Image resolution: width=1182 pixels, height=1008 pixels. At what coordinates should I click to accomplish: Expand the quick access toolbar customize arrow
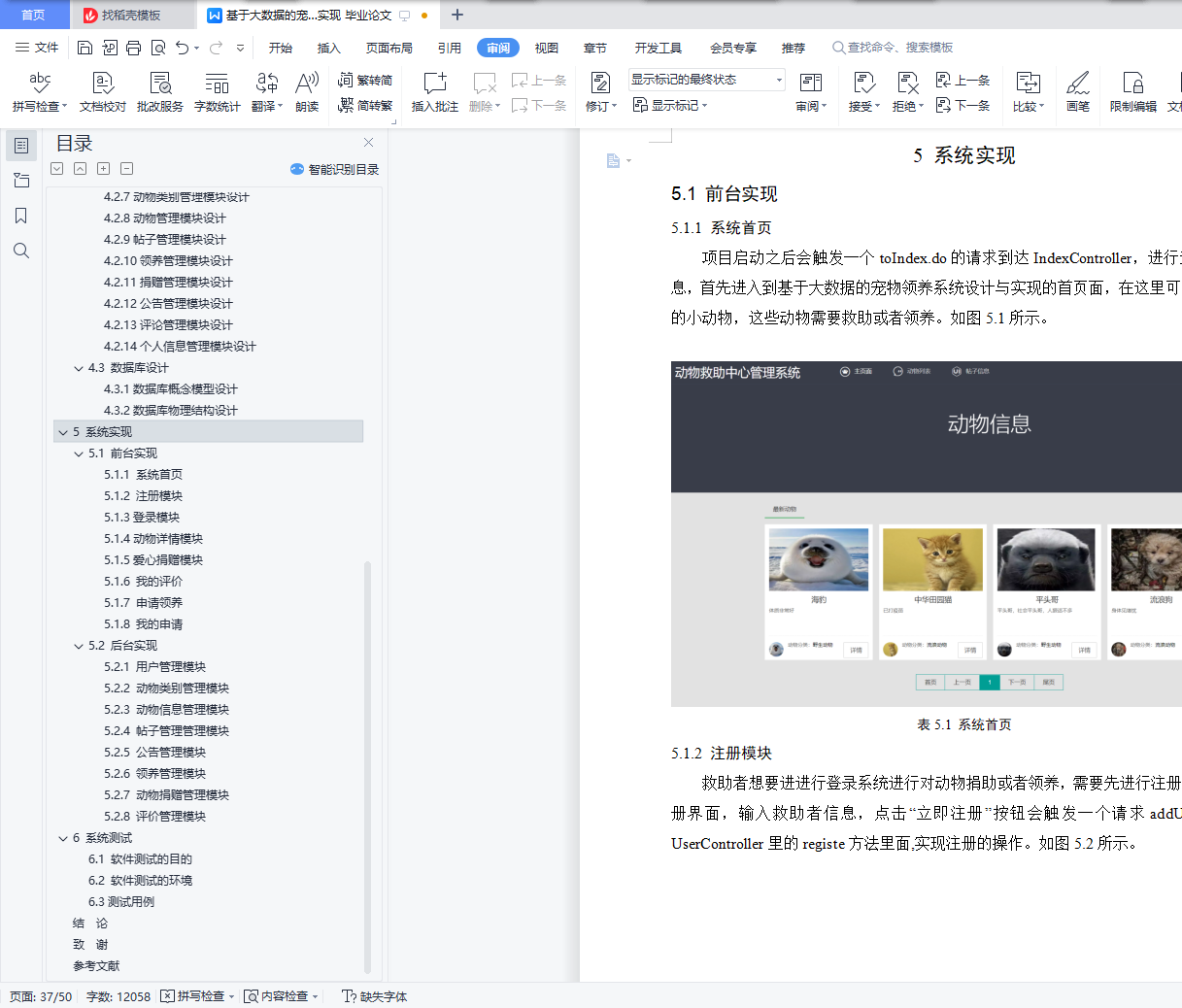click(x=240, y=48)
